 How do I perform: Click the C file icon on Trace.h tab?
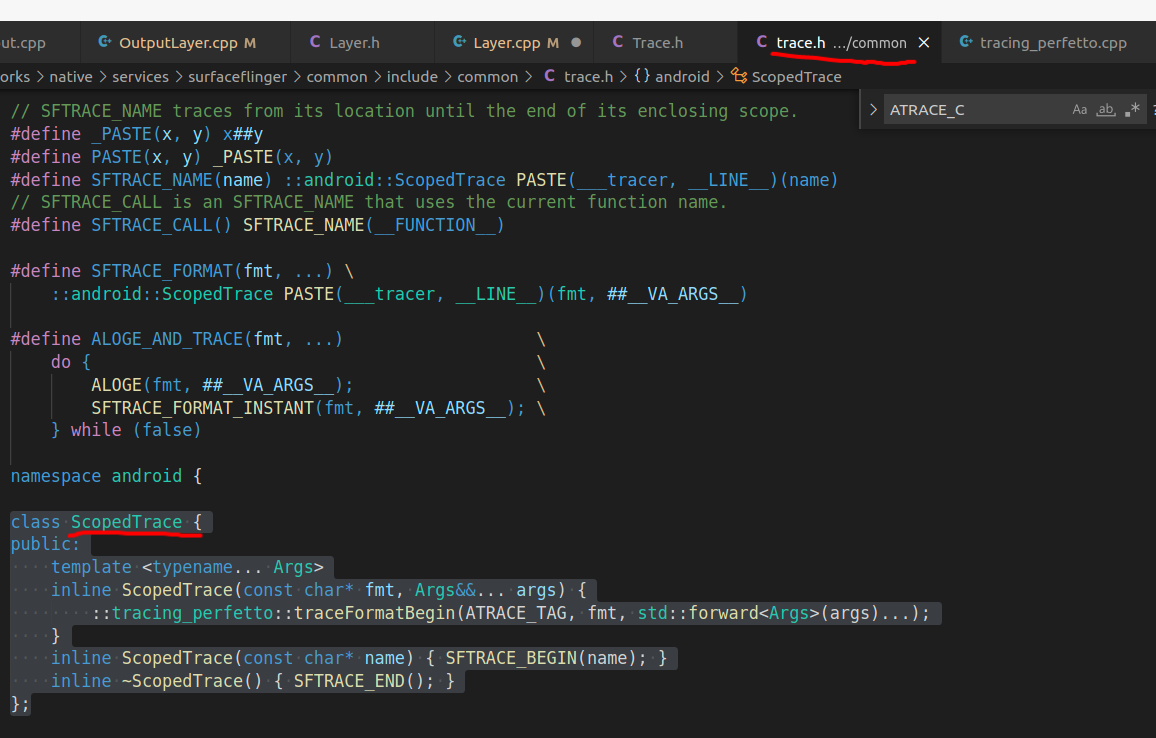(618, 42)
